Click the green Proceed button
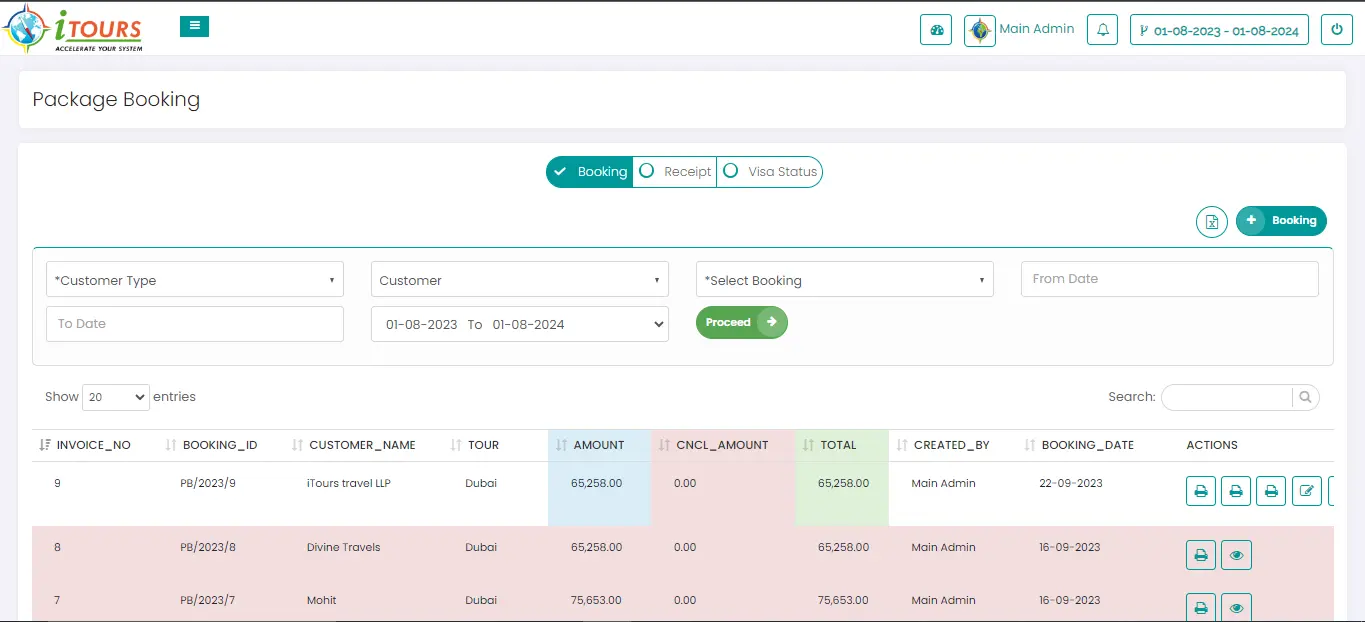 click(741, 322)
